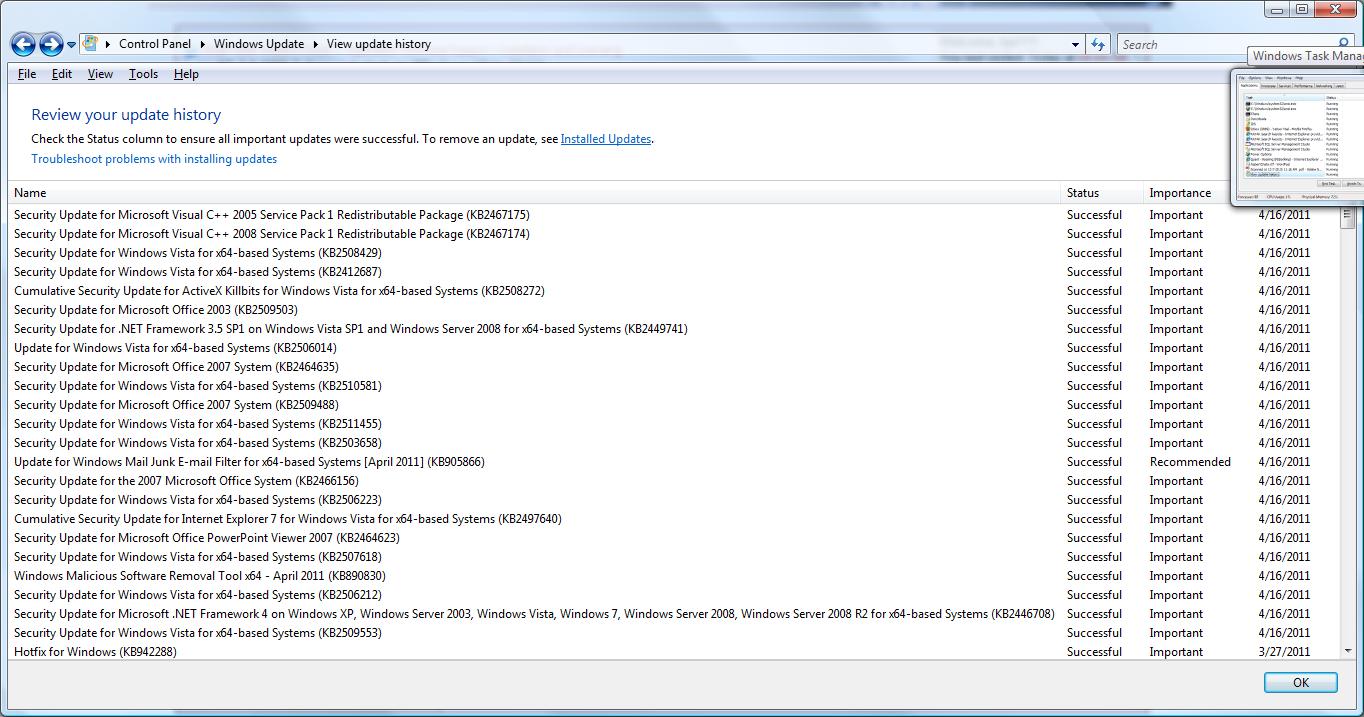
Task: Go back with the Back arrow button
Action: point(23,44)
